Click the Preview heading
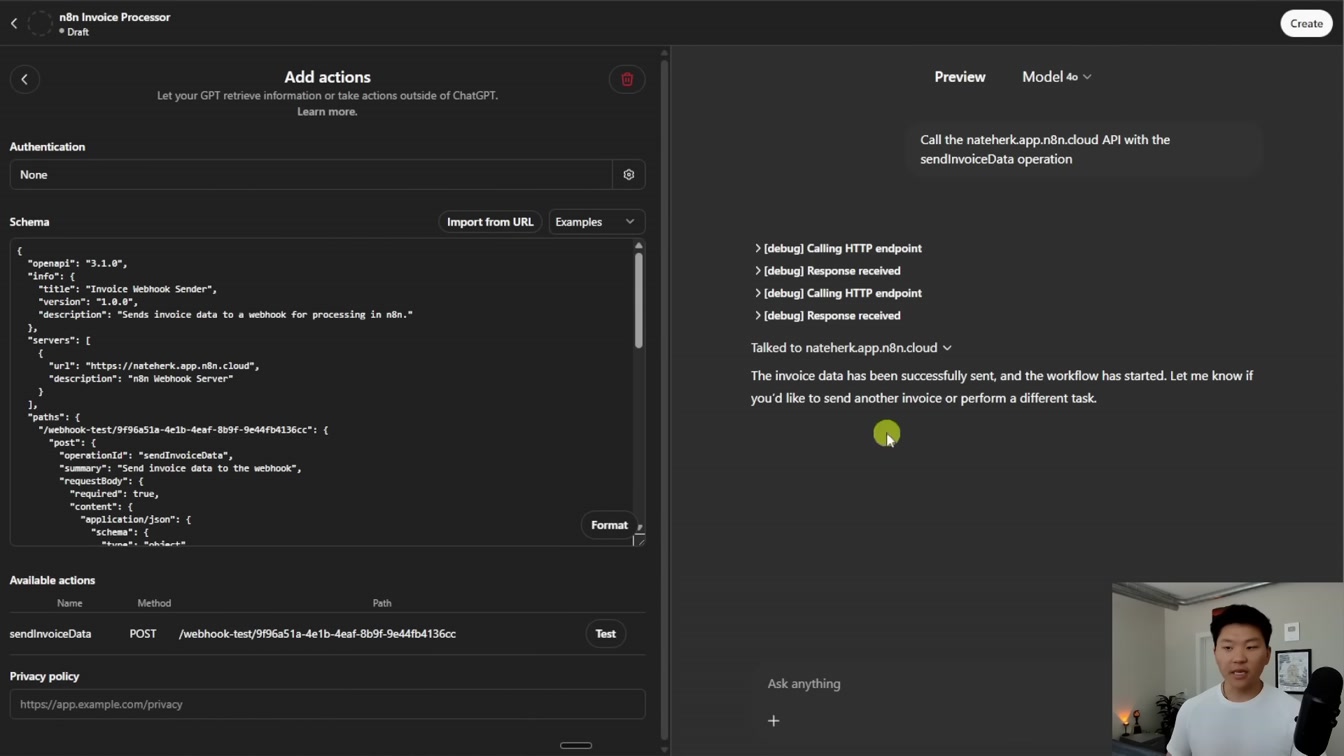The image size is (1344, 756). point(960,77)
